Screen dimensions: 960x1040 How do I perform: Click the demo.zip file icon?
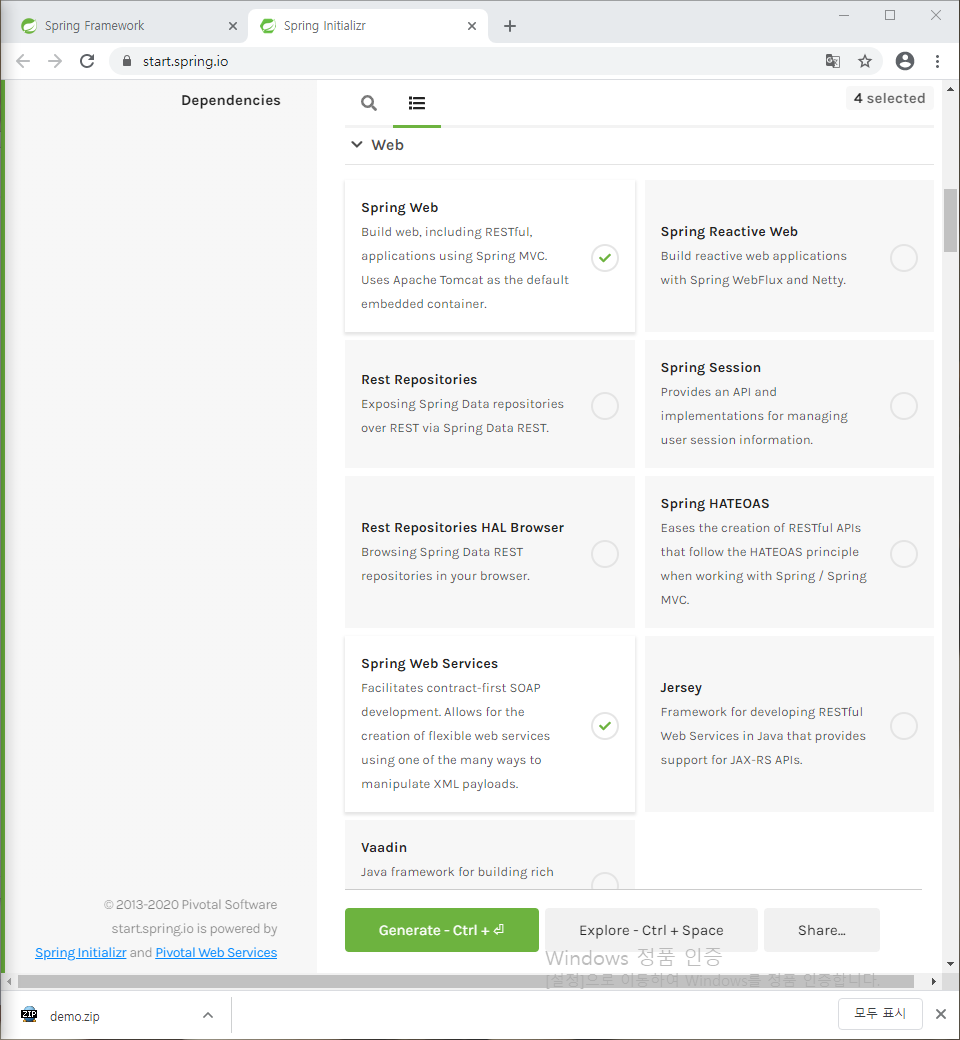29,1014
